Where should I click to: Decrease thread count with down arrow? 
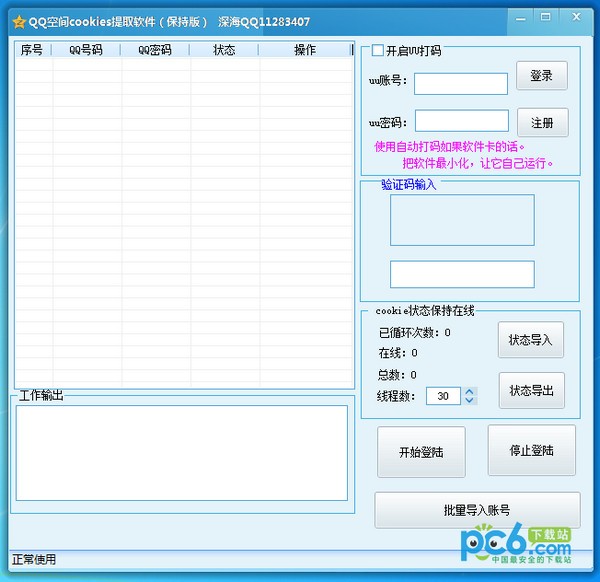470,400
